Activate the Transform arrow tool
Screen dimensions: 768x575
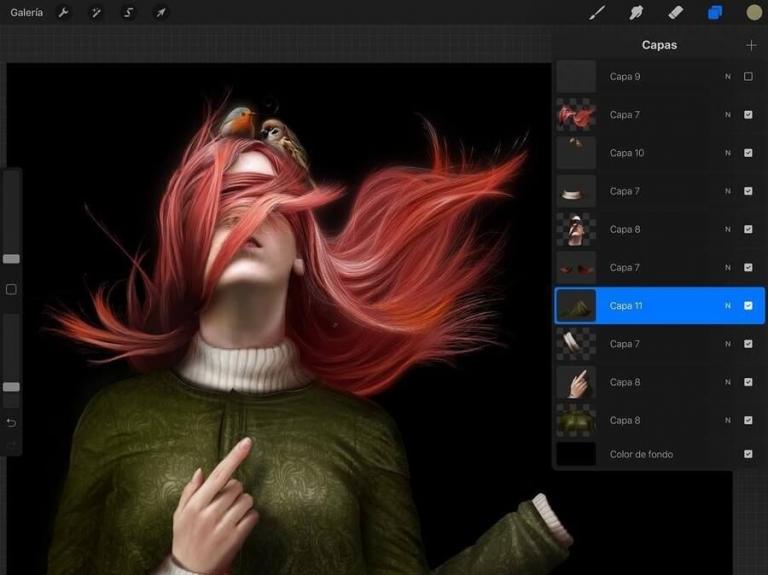point(161,13)
